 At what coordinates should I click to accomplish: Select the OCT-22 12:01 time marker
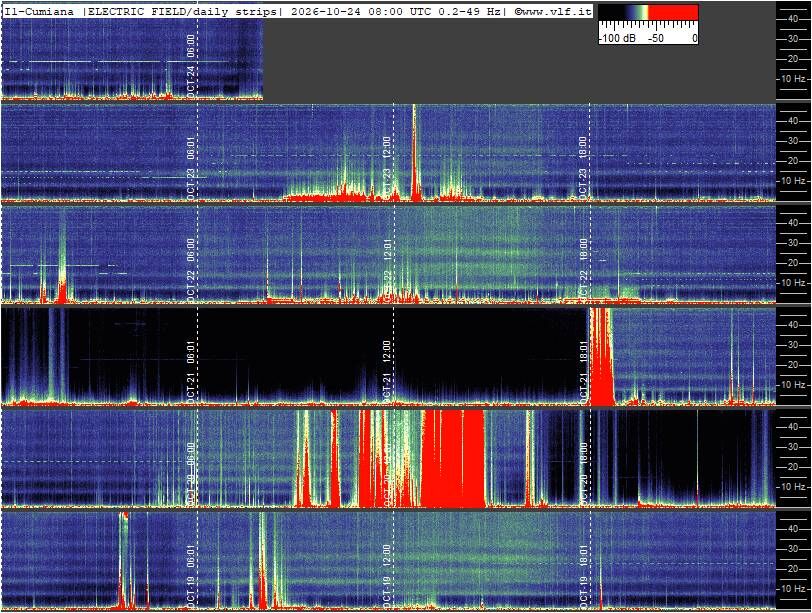pyautogui.click(x=386, y=270)
